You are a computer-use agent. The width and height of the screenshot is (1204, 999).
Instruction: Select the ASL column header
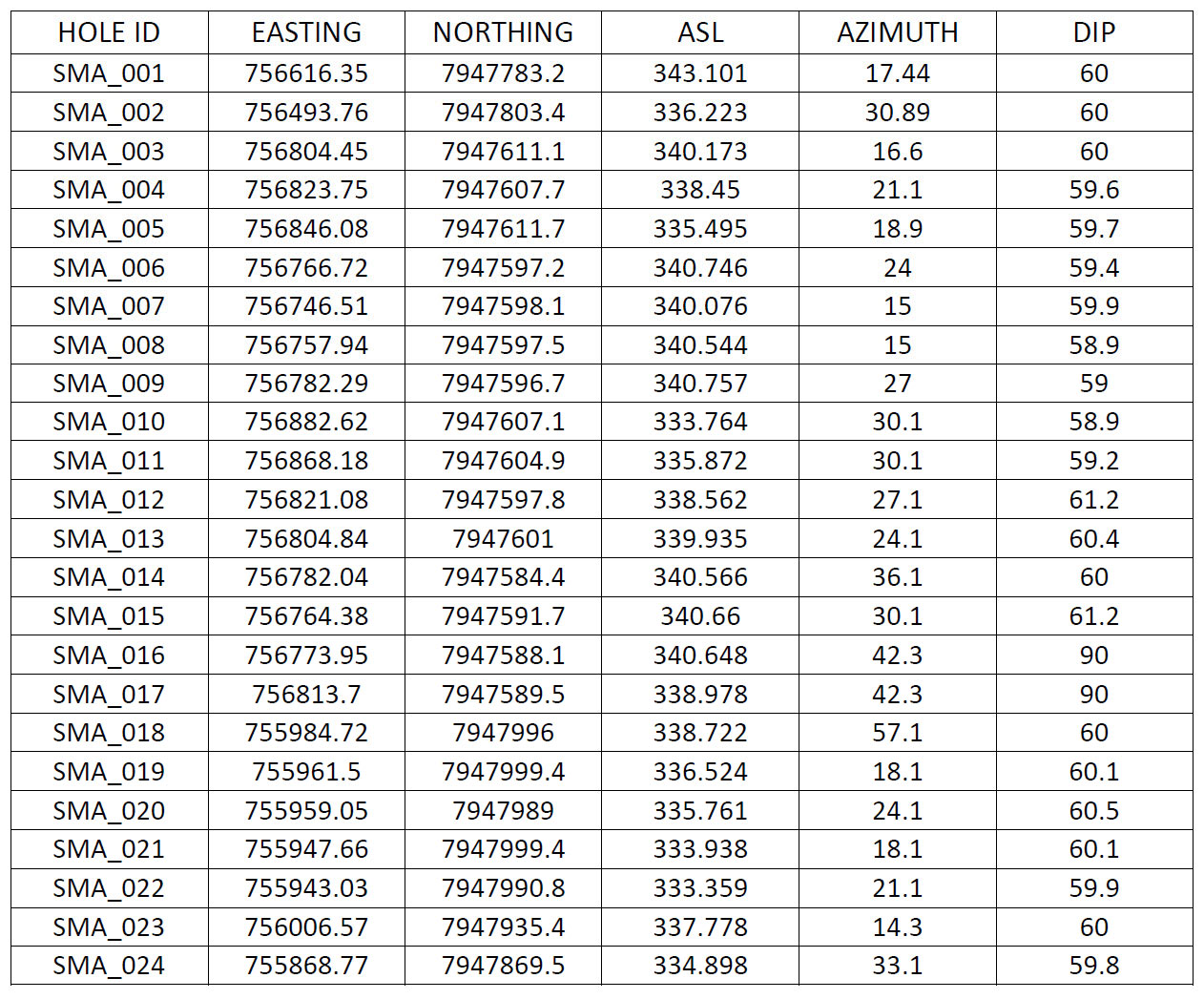click(x=700, y=32)
